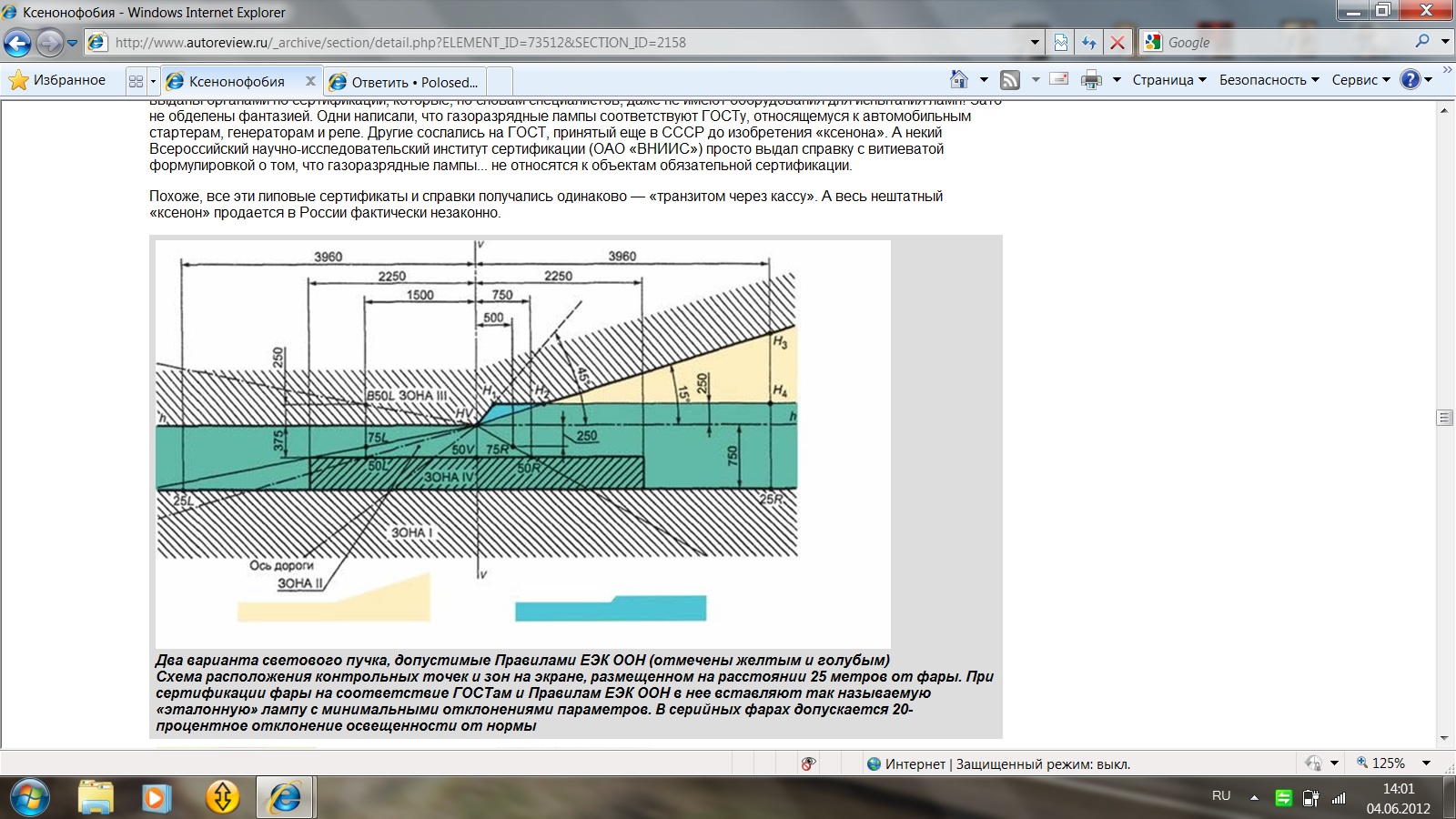Screen dimensions: 1456x819
Task: Click the Print icon
Action: click(x=1091, y=80)
